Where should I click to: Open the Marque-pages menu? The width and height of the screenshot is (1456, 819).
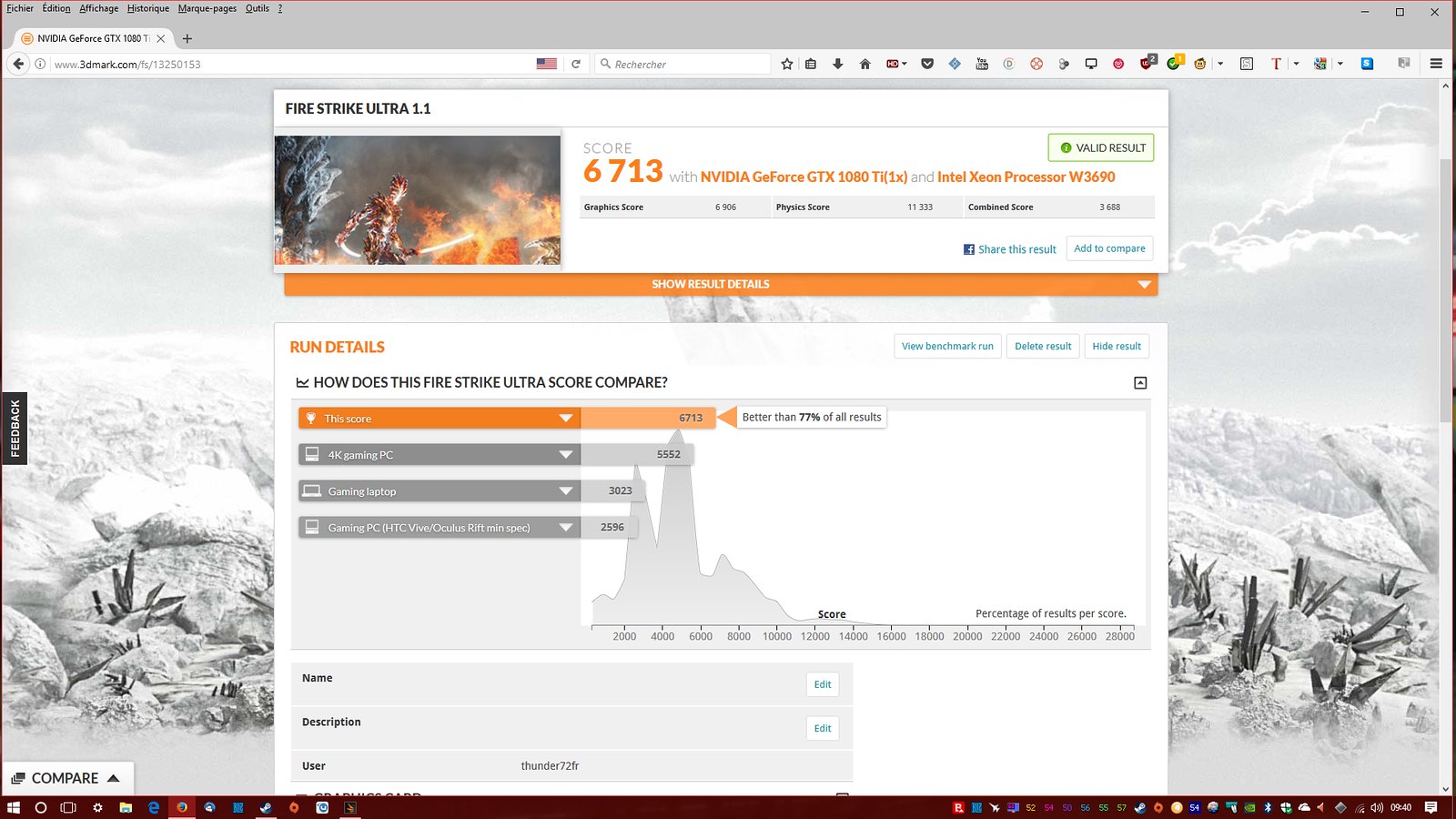(207, 8)
